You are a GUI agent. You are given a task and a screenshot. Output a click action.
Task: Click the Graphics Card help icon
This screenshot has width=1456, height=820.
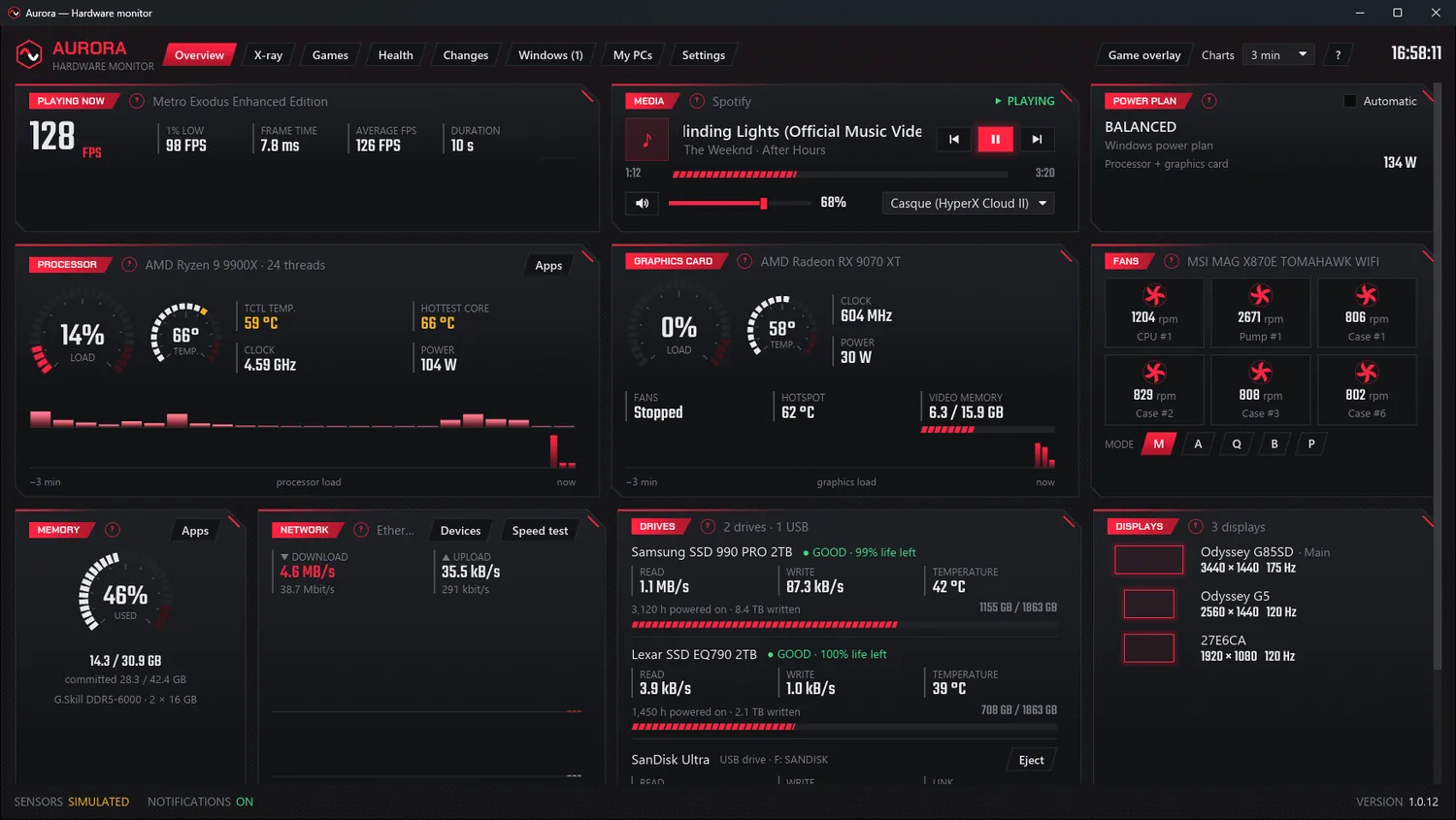(x=745, y=261)
